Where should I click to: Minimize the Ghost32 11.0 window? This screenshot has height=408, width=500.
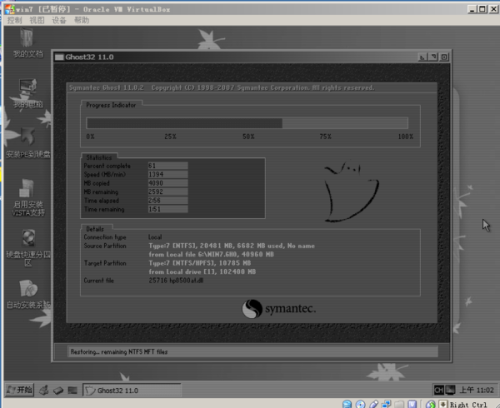(x=423, y=57)
